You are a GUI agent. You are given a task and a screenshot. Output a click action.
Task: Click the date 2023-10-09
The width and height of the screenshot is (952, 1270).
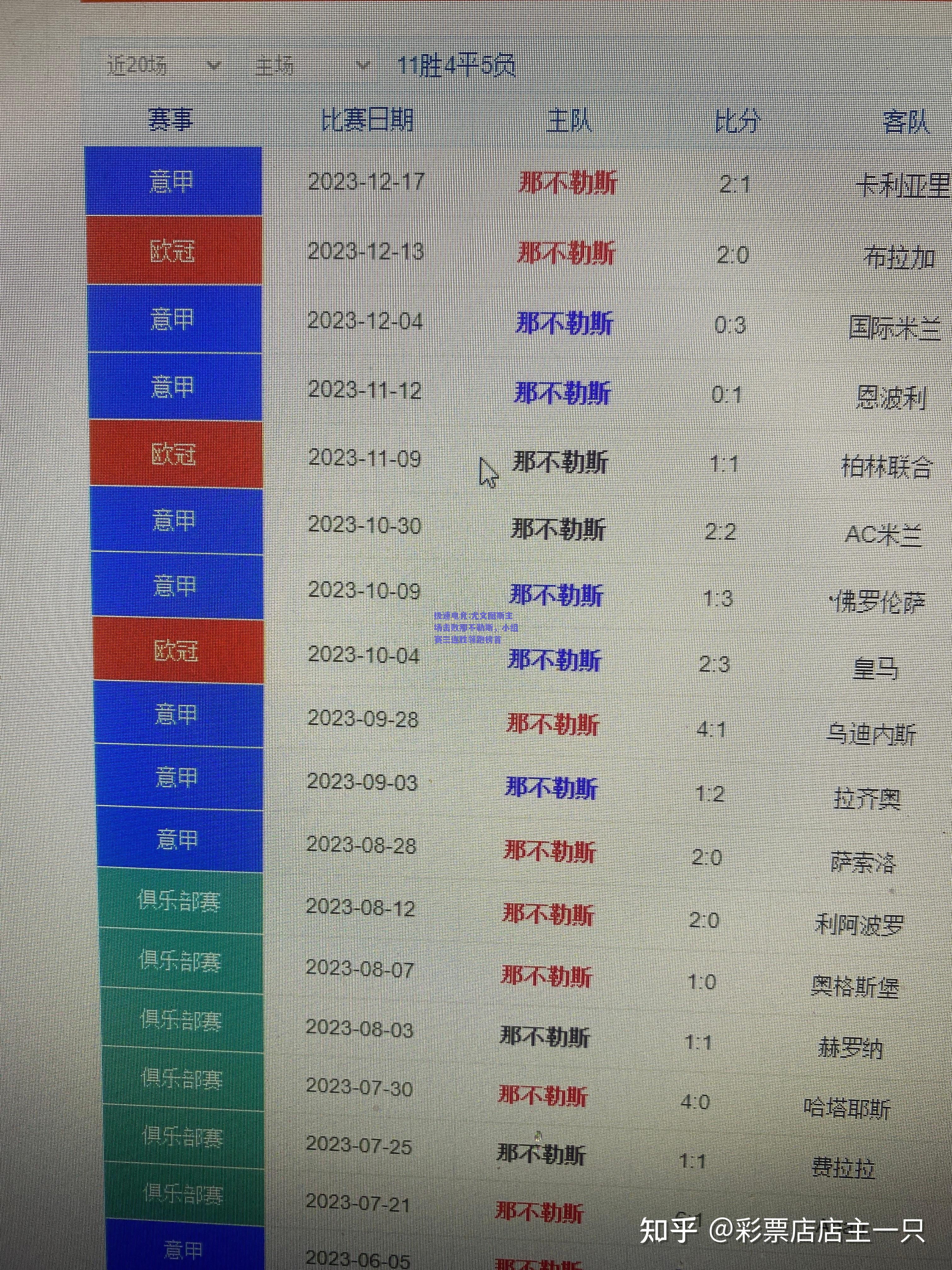point(364,590)
